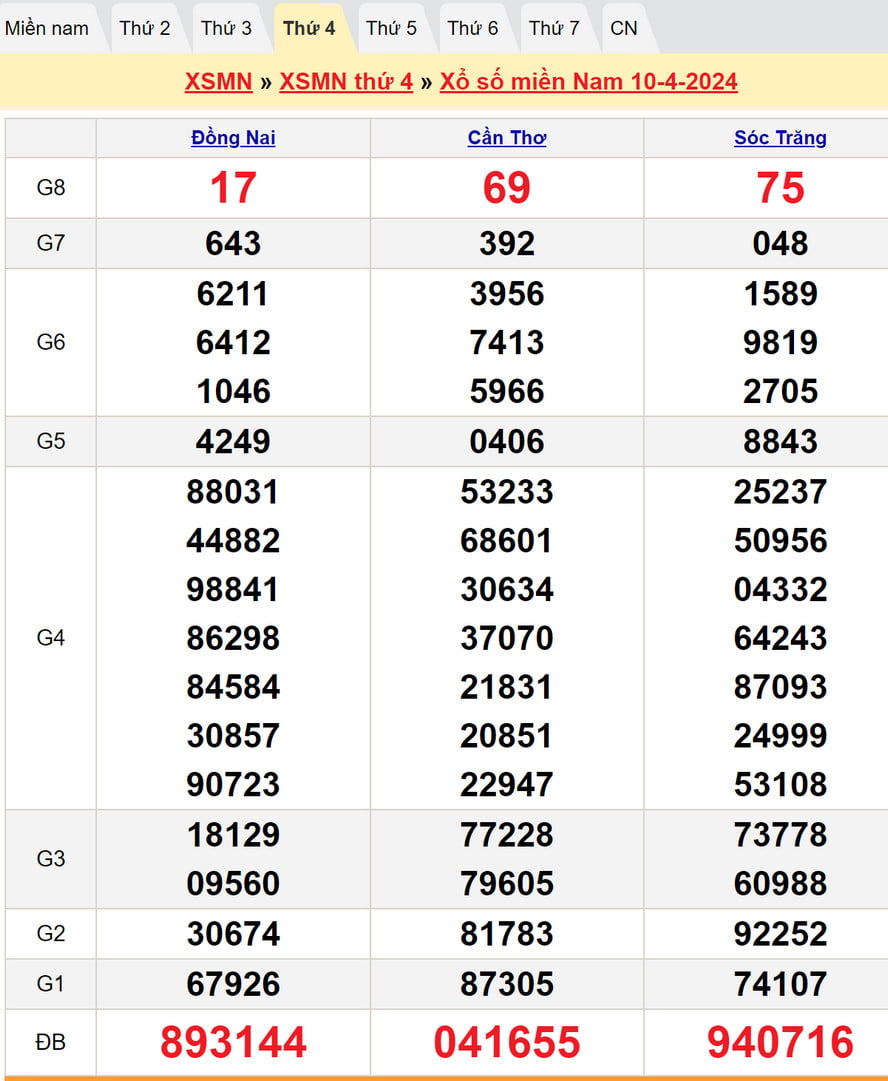This screenshot has width=888, height=1081.
Task: Select the red G8 number 69
Action: coord(507,188)
